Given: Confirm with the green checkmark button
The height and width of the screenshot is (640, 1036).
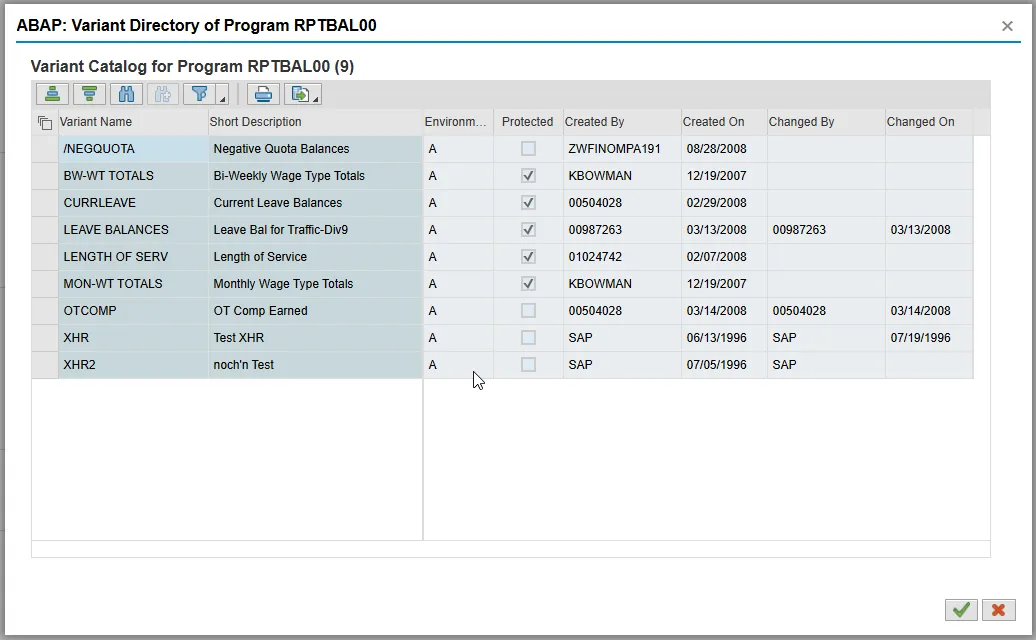Looking at the screenshot, I should click(960, 609).
